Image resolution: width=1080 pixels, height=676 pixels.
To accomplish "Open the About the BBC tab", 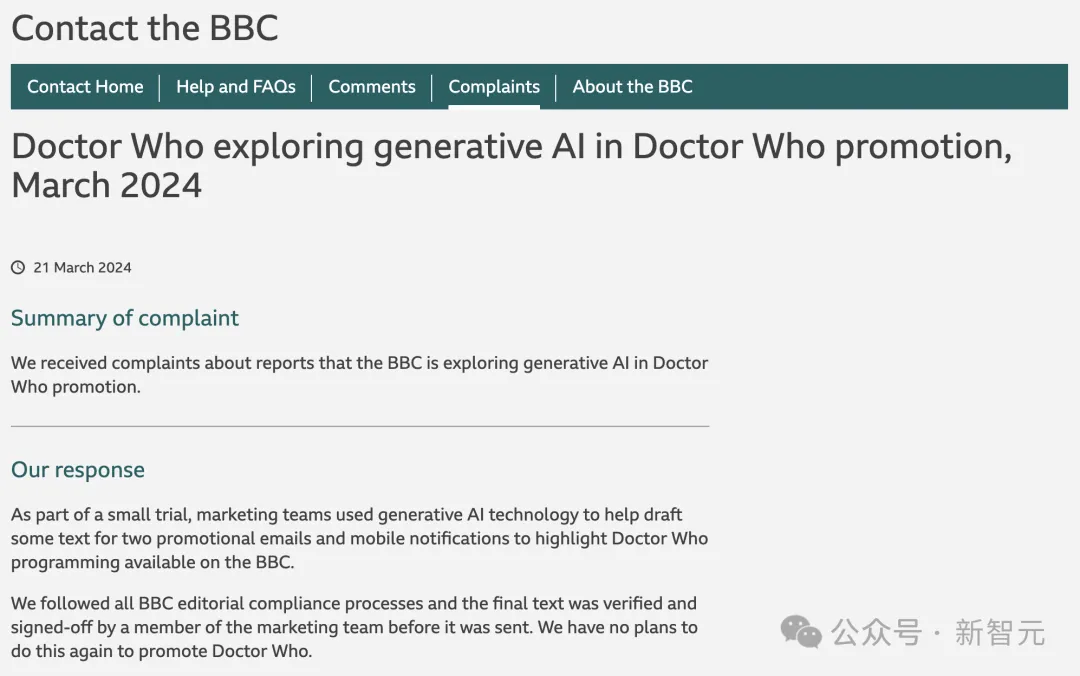I will tap(632, 87).
